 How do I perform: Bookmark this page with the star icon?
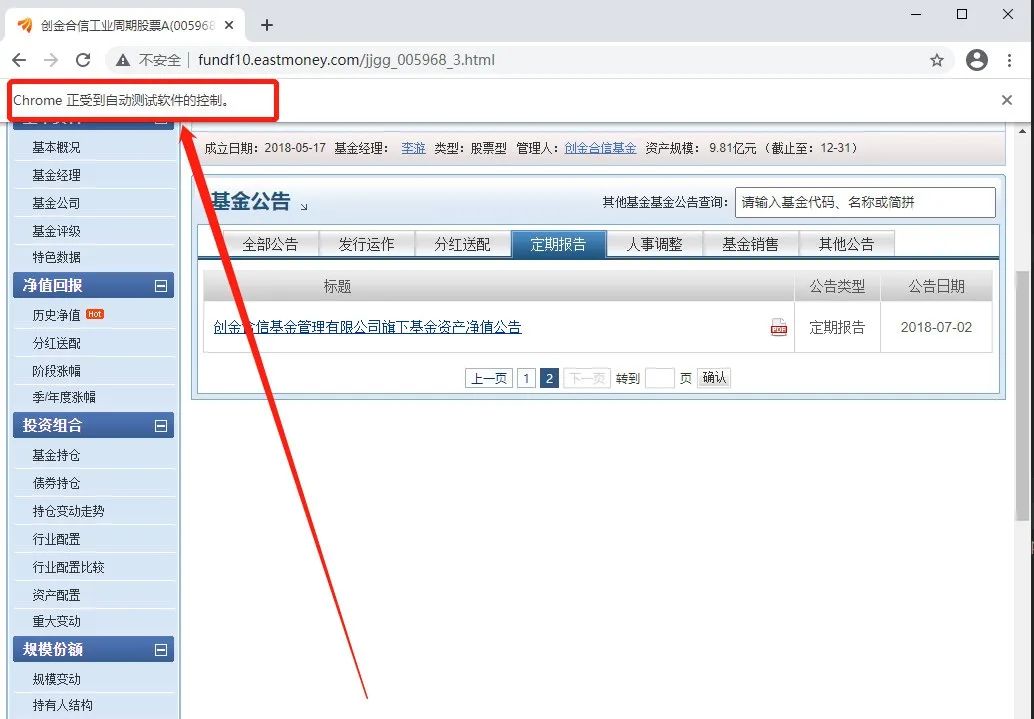[x=937, y=60]
